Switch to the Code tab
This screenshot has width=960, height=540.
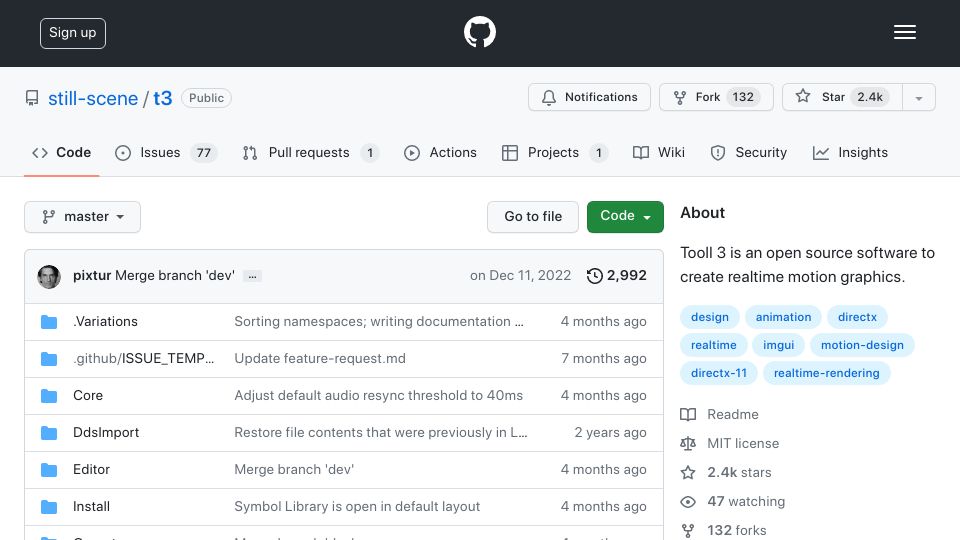click(61, 152)
